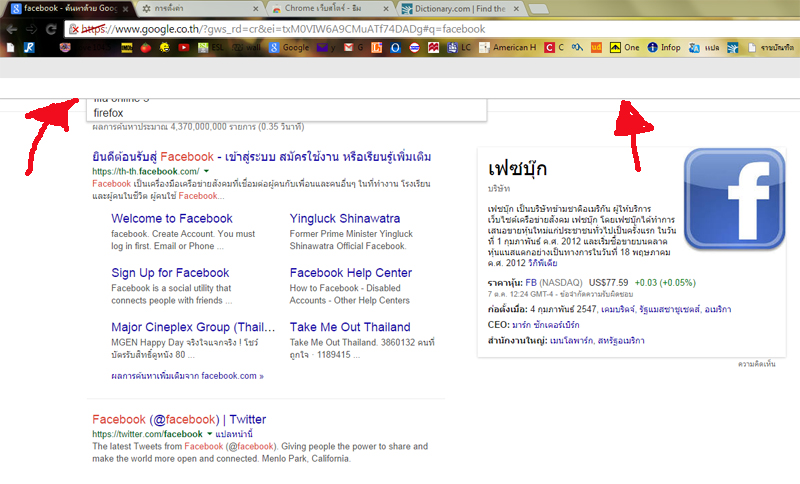Open the 'Welcome to Facebook' sitelink
800x484 pixels.
(x=172, y=218)
